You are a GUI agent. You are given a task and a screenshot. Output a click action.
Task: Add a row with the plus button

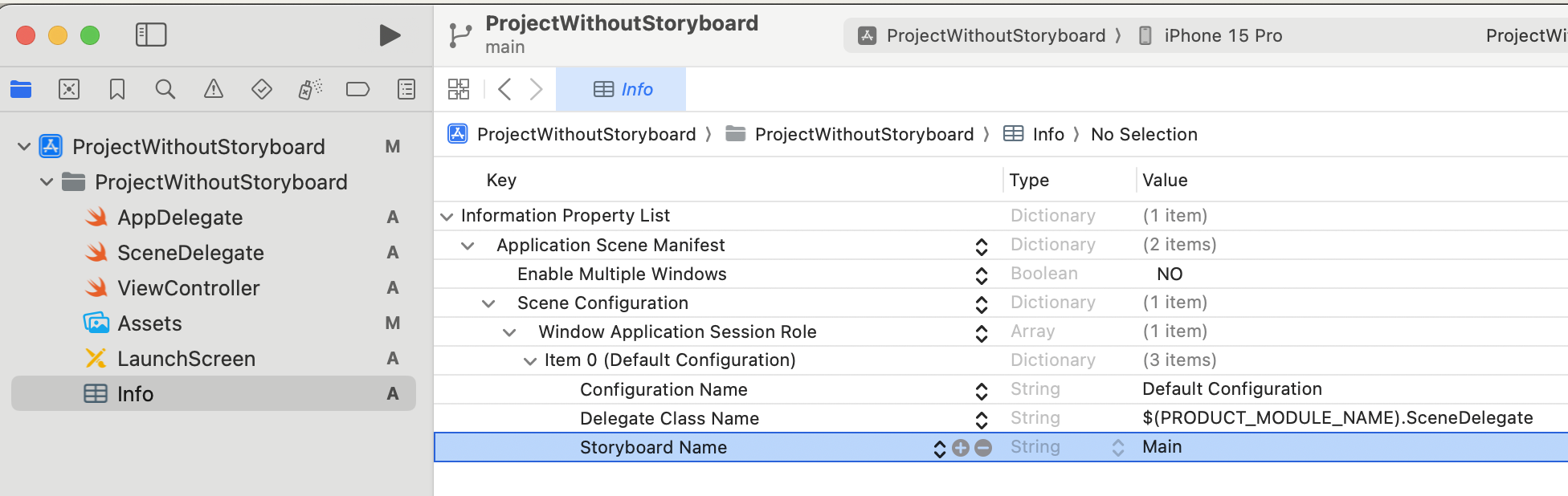(961, 448)
